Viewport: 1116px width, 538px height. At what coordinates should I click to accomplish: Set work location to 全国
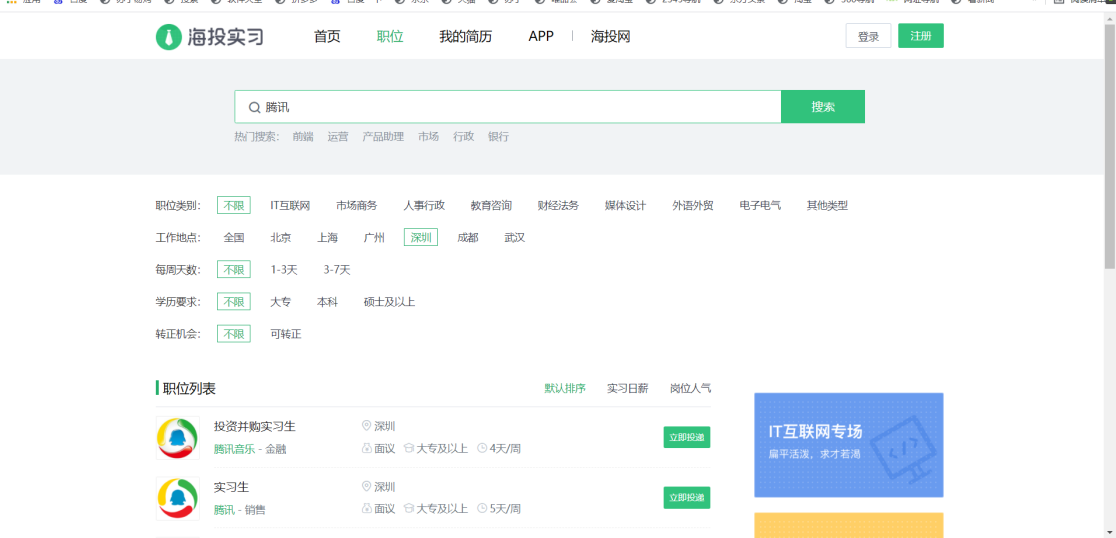click(234, 238)
